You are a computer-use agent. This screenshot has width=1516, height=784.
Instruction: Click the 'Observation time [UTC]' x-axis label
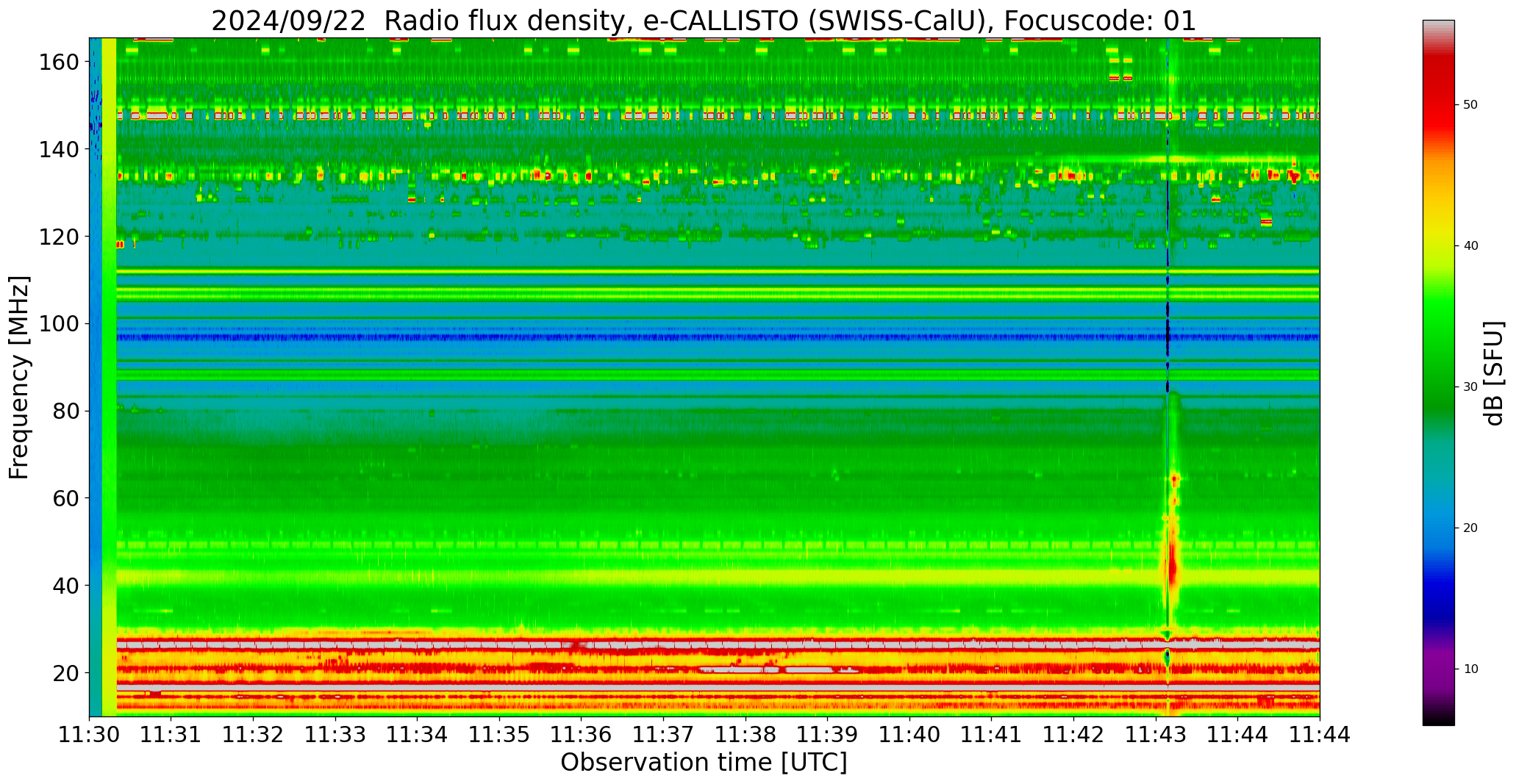click(x=704, y=763)
